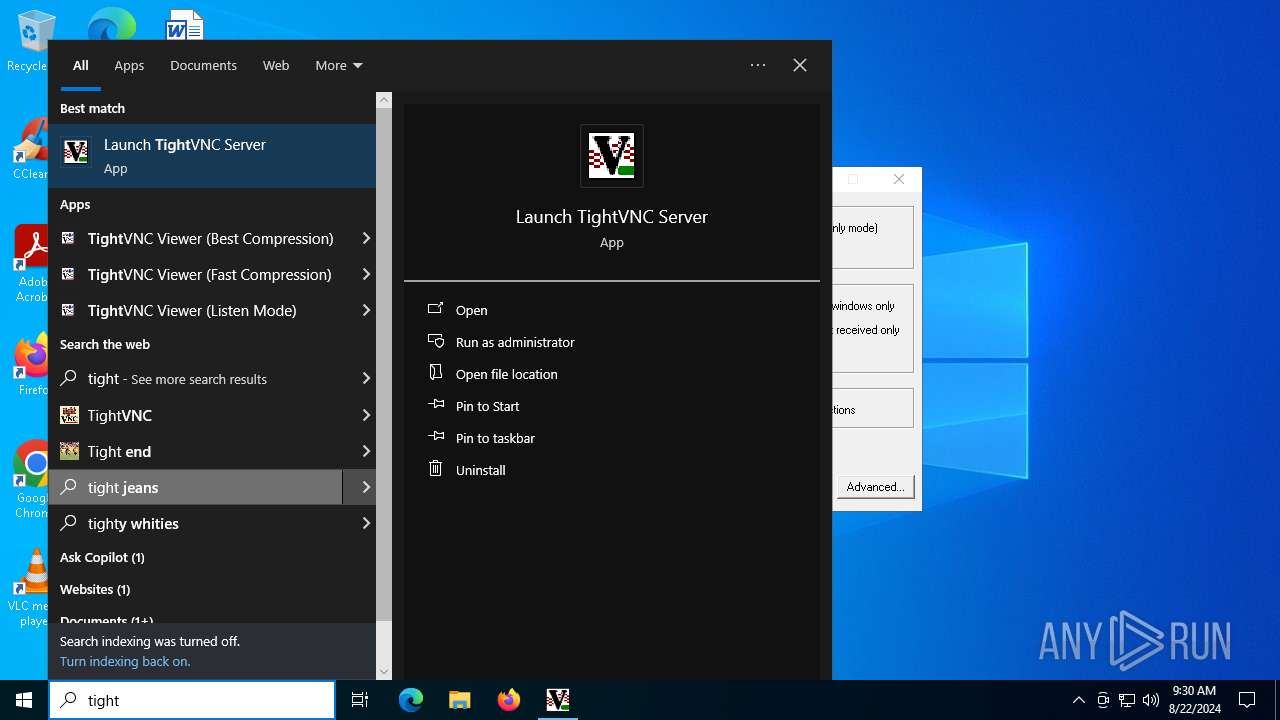Switch to the Documents search tab
Viewport: 1280px width, 720px height.
pos(203,65)
